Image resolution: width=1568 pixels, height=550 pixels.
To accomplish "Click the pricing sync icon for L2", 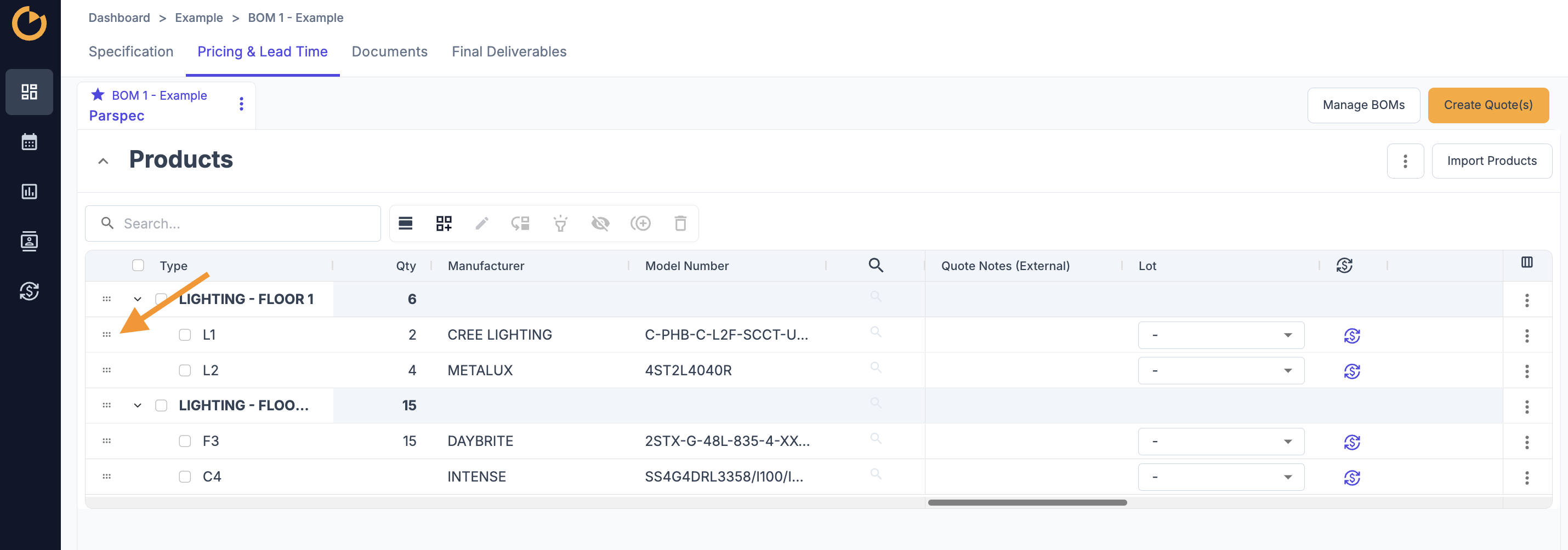I will coord(1352,371).
